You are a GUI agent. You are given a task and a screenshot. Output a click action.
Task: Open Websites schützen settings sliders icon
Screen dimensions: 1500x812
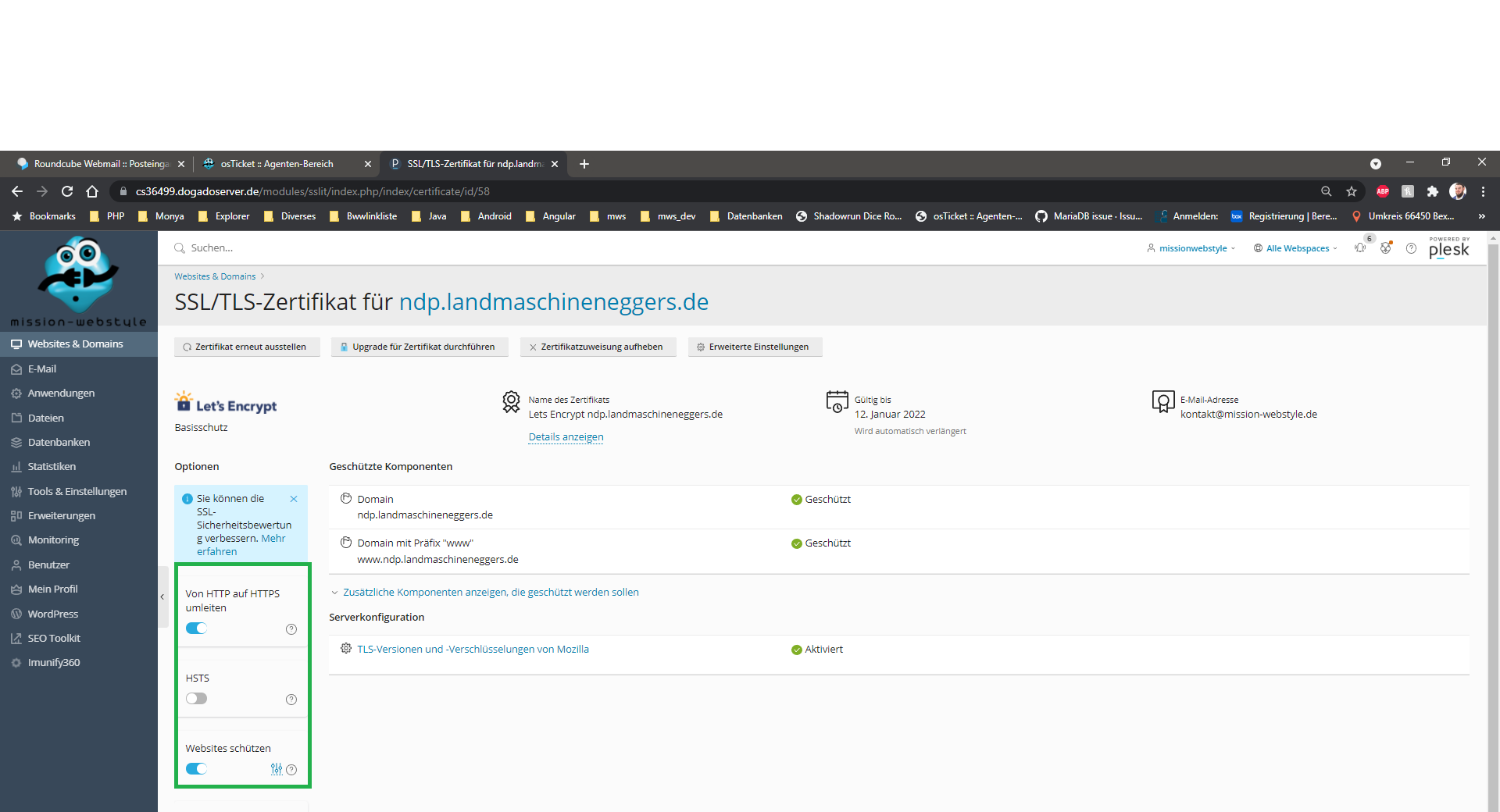click(x=277, y=769)
